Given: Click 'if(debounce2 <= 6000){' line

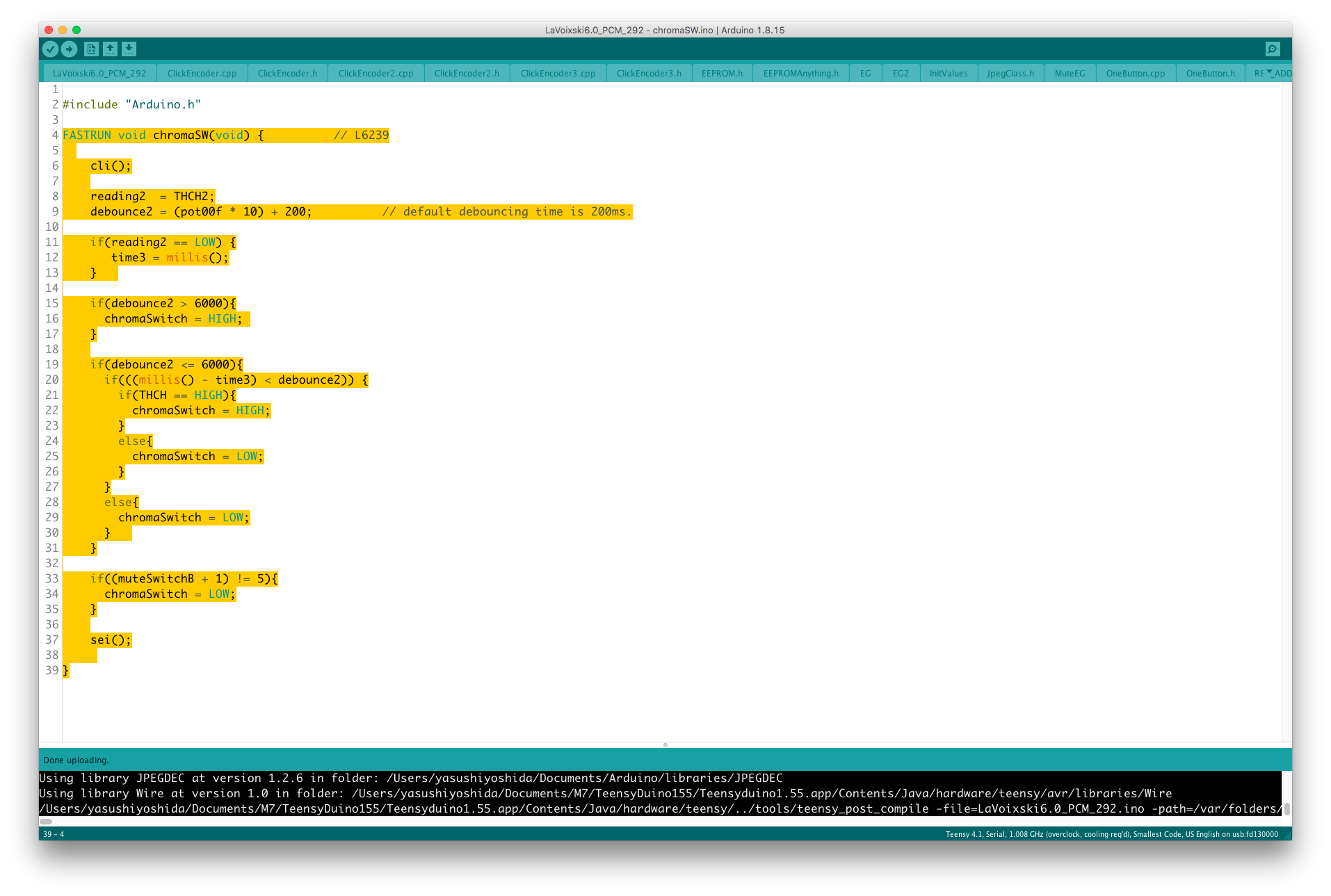Looking at the screenshot, I should [167, 364].
